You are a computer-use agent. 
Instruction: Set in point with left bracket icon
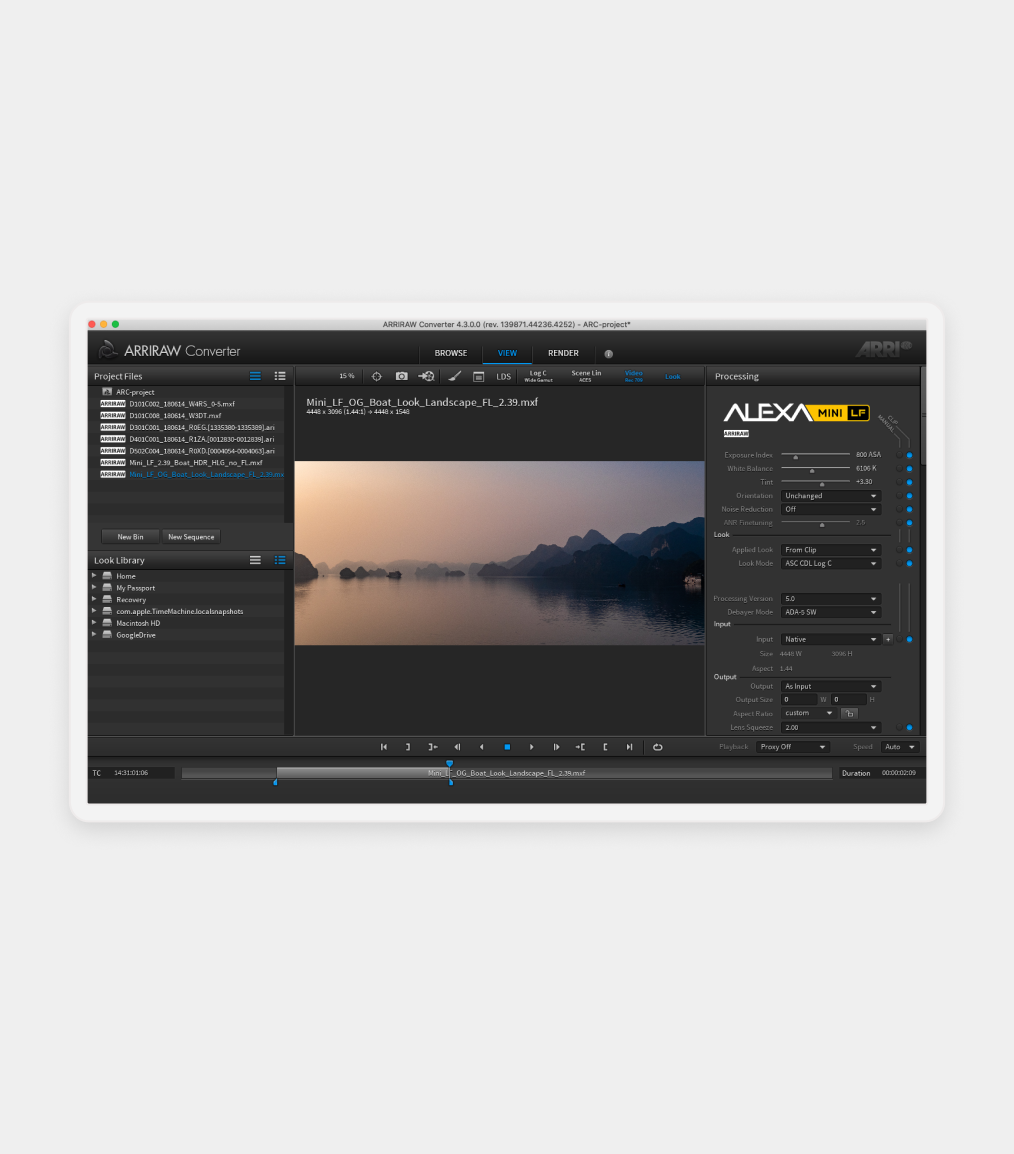(605, 747)
